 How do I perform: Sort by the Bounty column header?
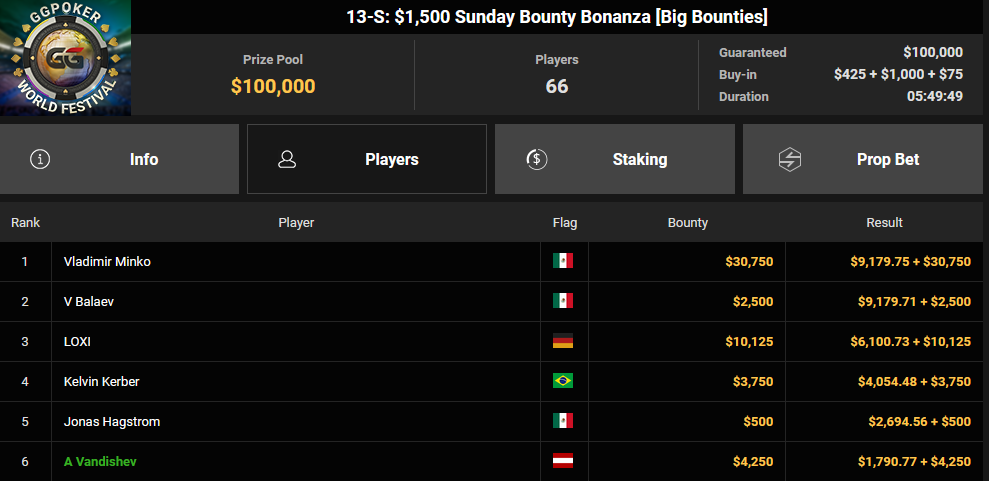(688, 223)
